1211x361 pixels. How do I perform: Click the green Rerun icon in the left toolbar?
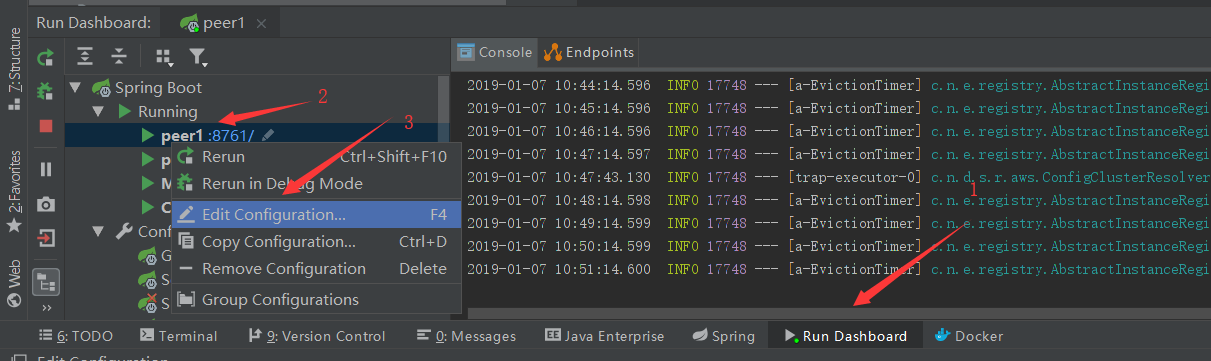[45, 58]
